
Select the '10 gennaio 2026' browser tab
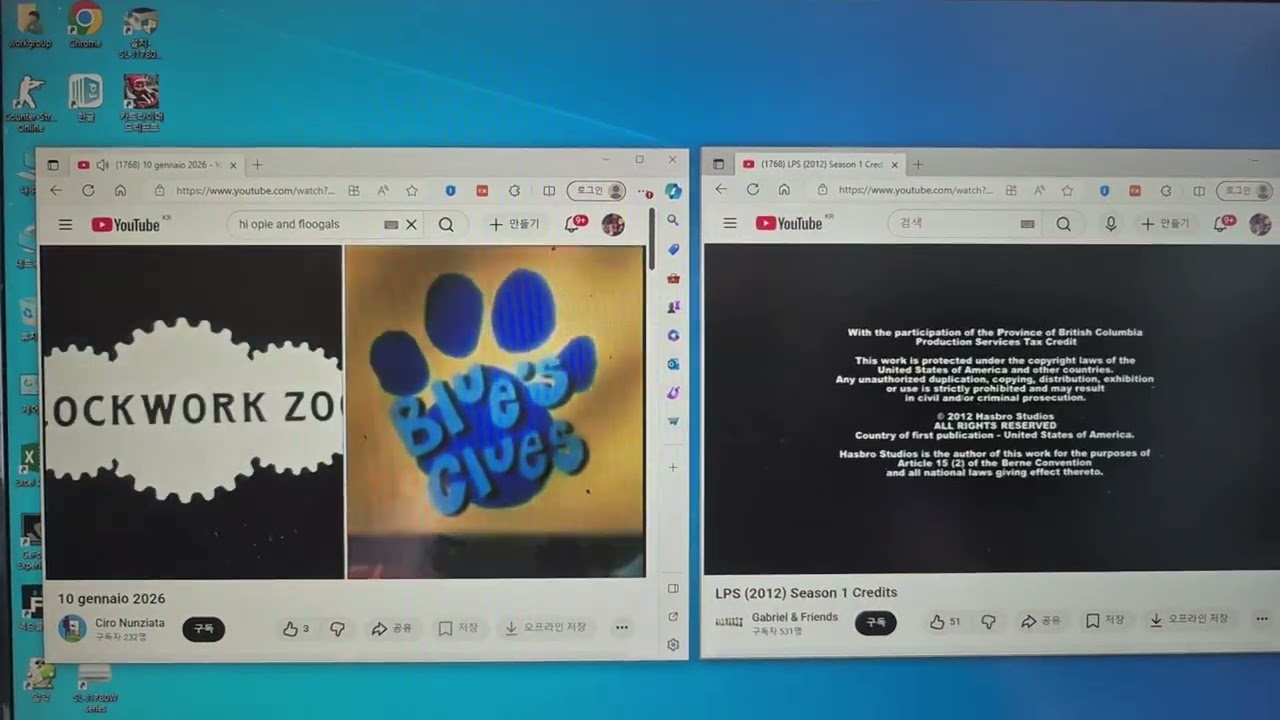156,165
